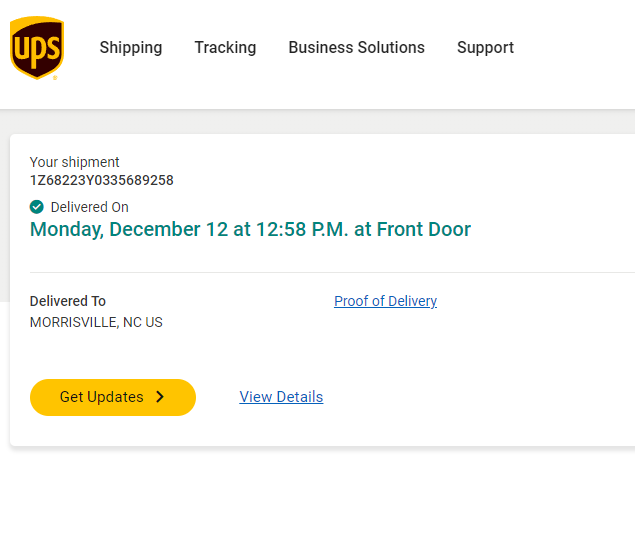Screen dimensions: 635x550
Task: Open the Support menu
Action: [x=485, y=48]
